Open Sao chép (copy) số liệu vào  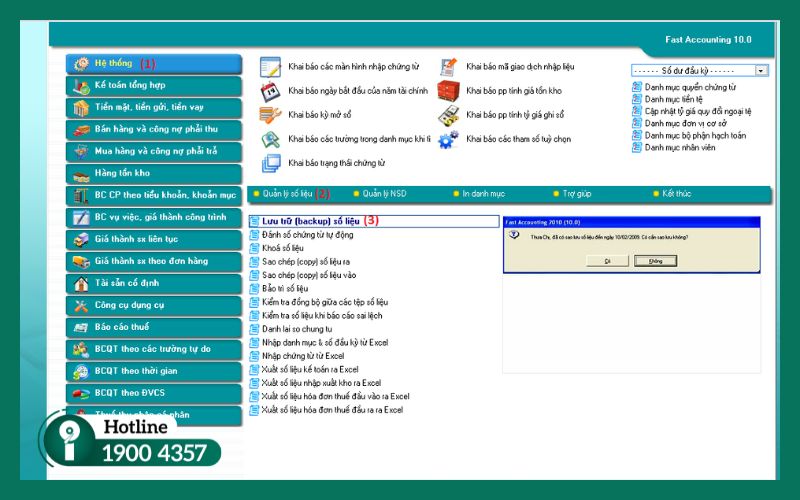(x=309, y=275)
